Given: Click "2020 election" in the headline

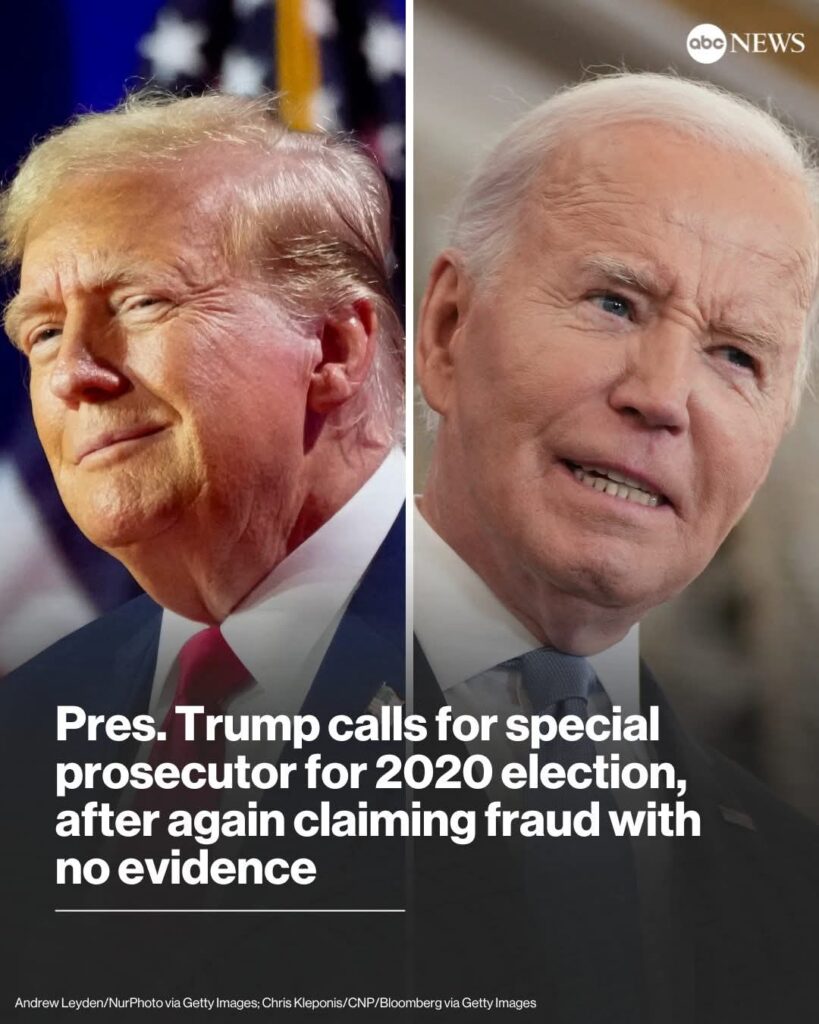Looking at the screenshot, I should (530, 772).
